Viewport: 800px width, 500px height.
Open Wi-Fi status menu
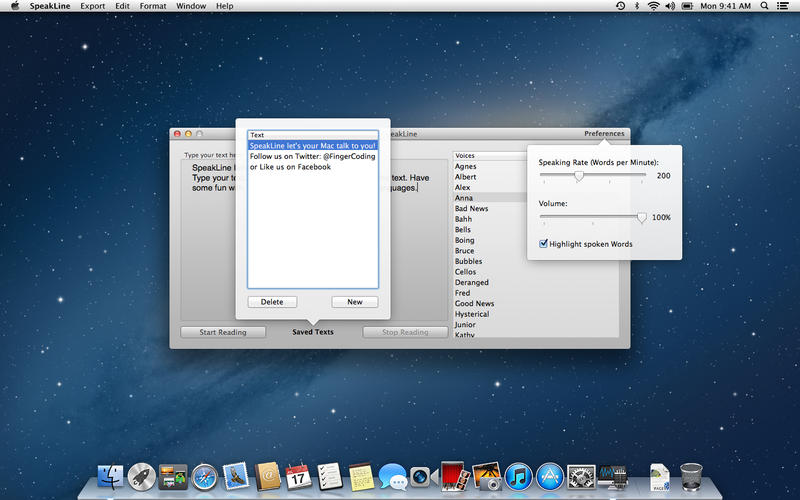(653, 6)
